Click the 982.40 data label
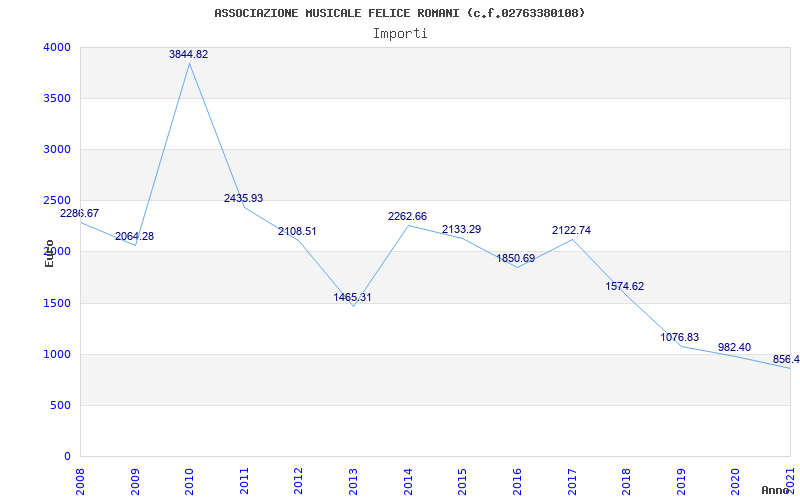The width and height of the screenshot is (800, 500). 734,348
